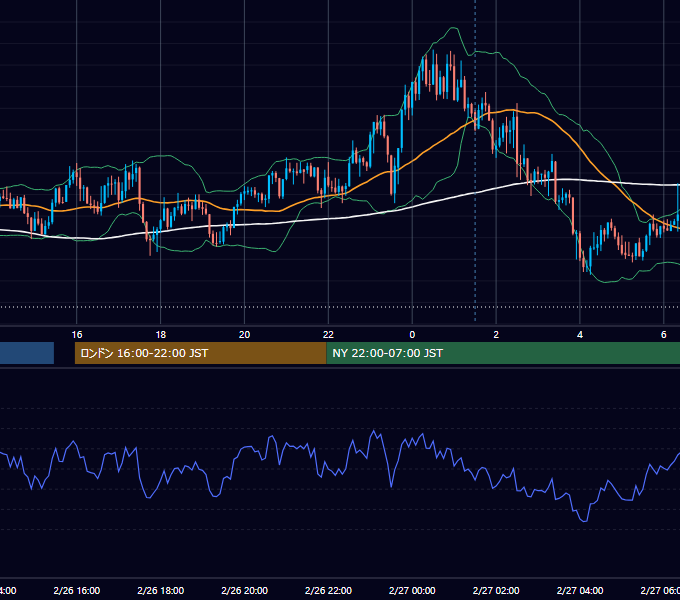The height and width of the screenshot is (600, 680).
Task: Click the upper time axis label 18
Action: pyautogui.click(x=160, y=335)
